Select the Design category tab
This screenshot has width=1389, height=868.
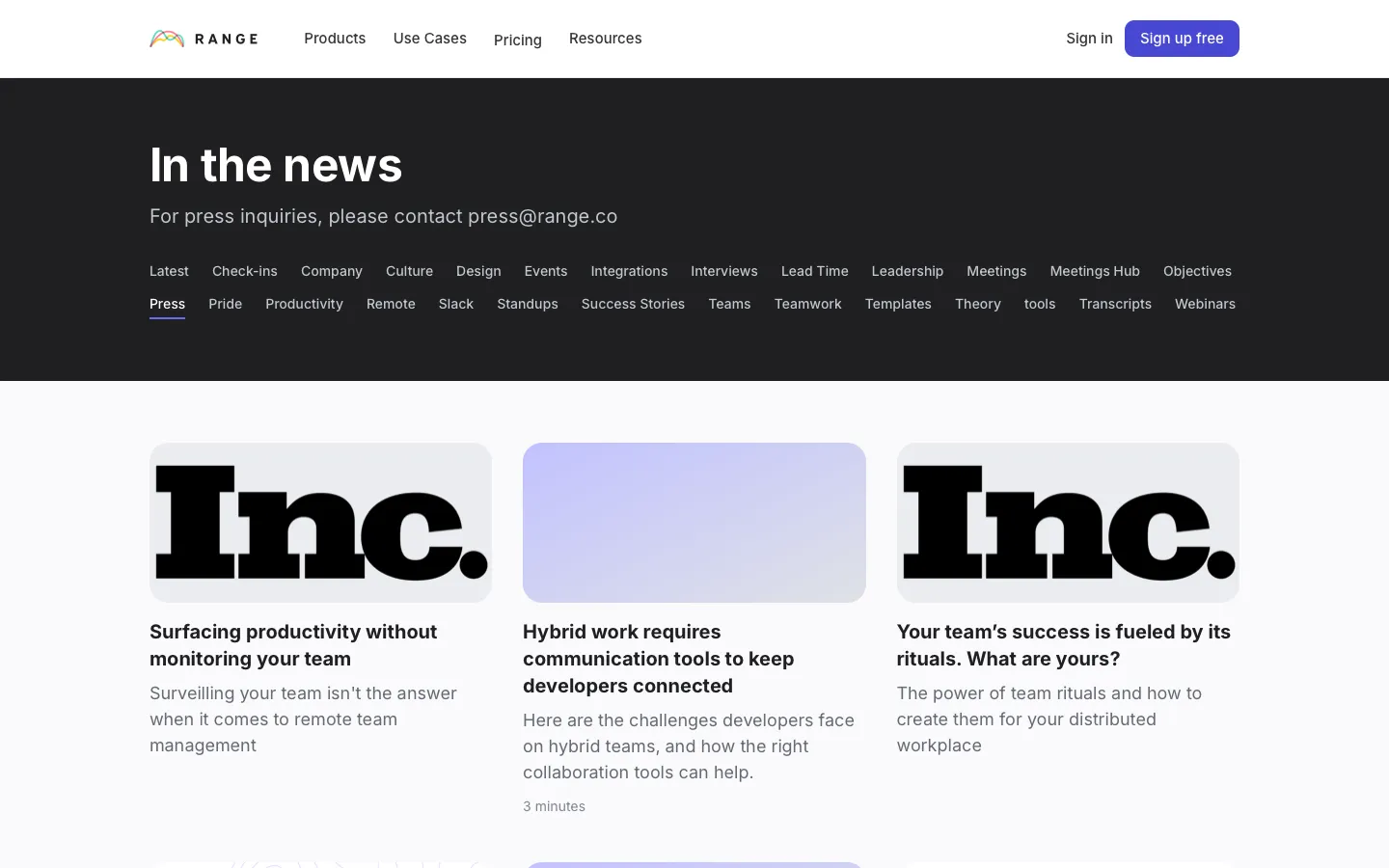coord(478,271)
